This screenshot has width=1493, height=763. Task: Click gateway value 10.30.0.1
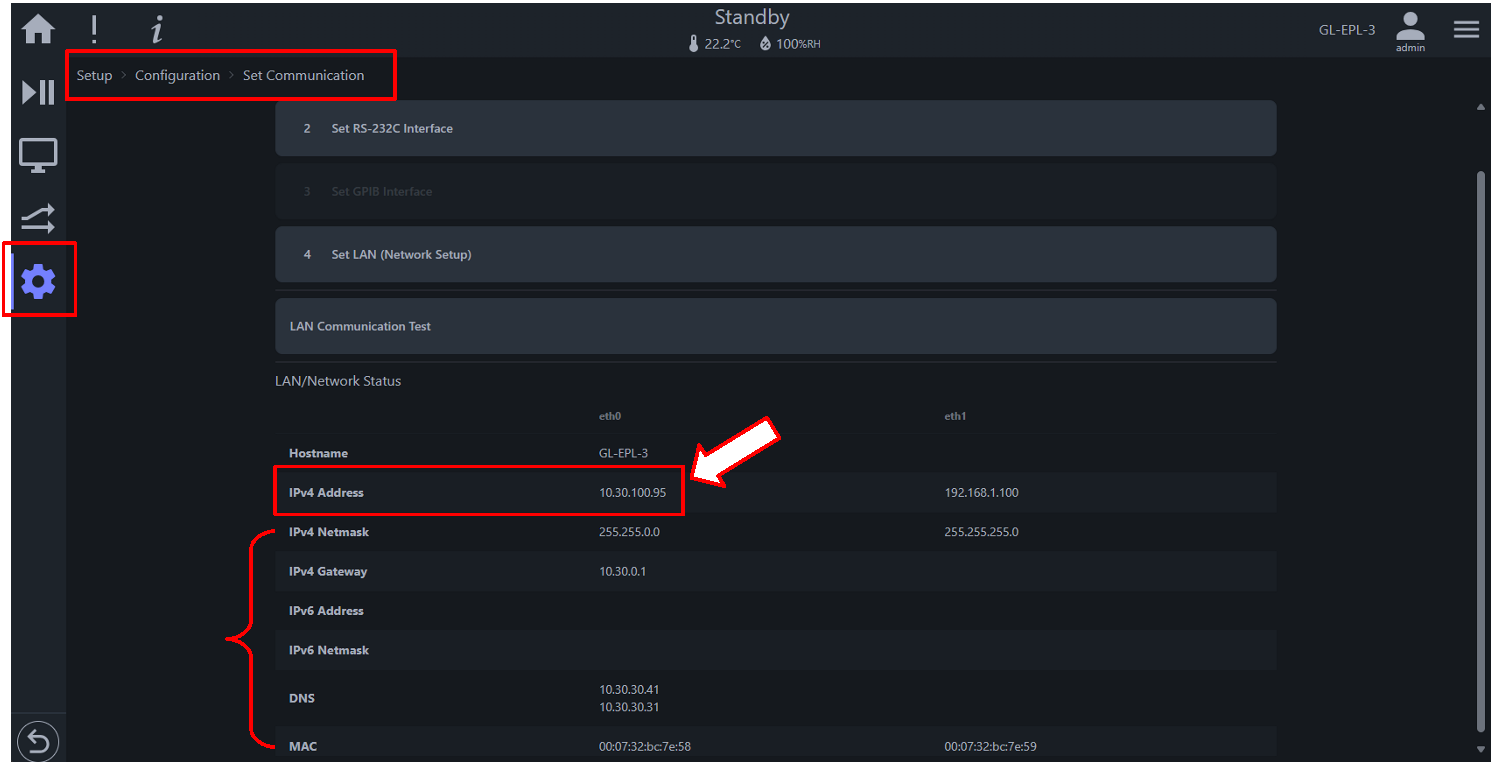pyautogui.click(x=623, y=571)
